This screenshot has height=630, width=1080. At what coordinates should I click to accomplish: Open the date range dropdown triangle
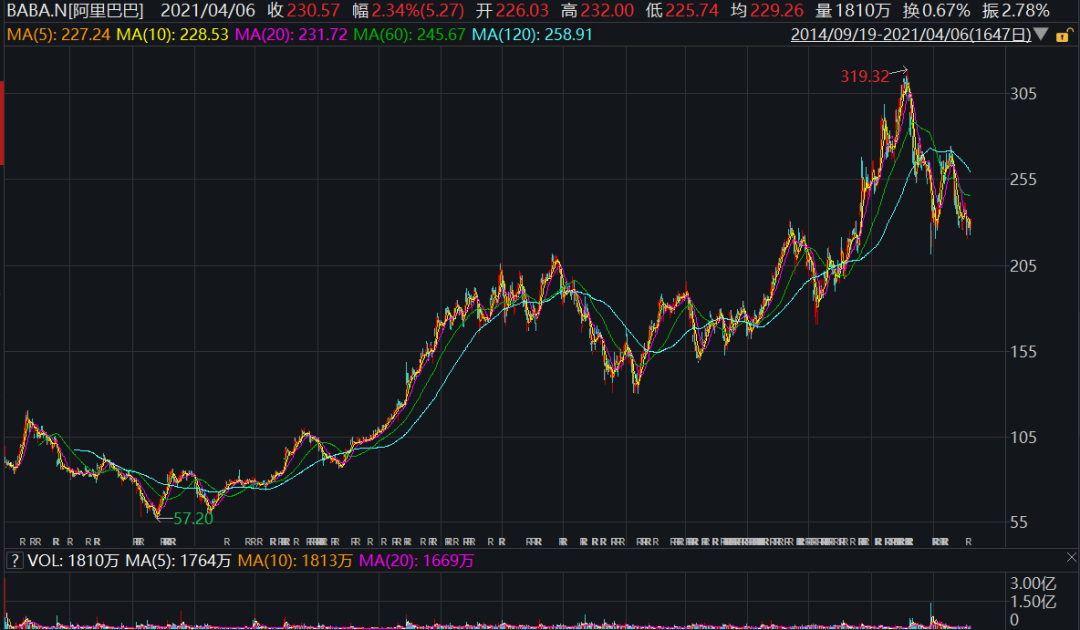[1041, 36]
